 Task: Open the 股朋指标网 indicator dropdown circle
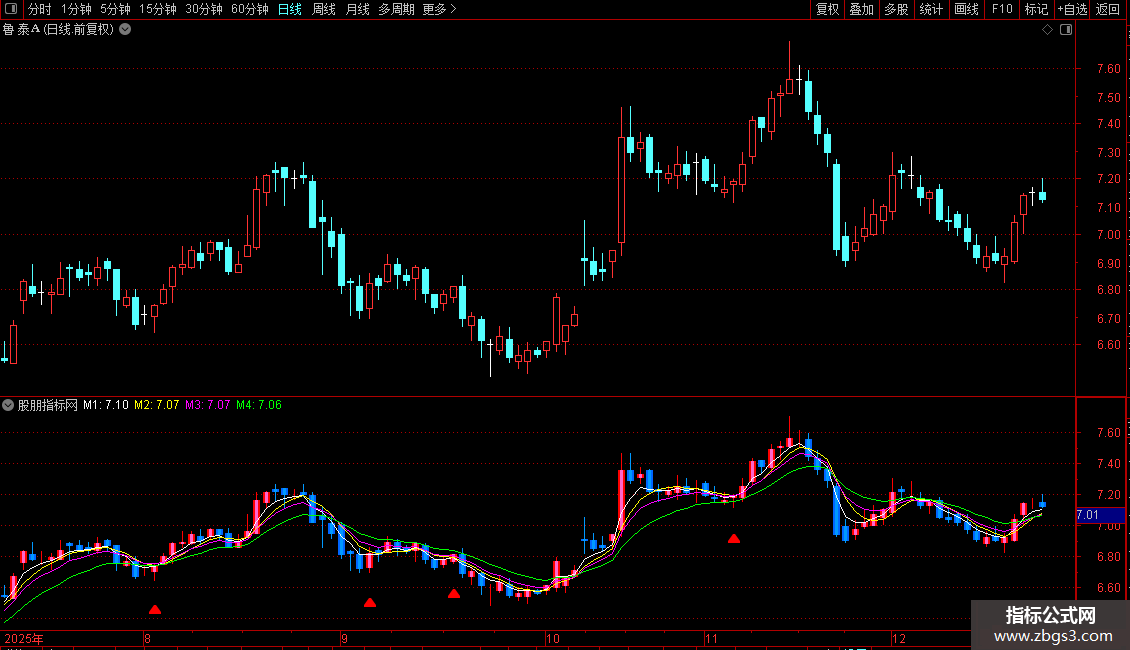(x=8, y=405)
